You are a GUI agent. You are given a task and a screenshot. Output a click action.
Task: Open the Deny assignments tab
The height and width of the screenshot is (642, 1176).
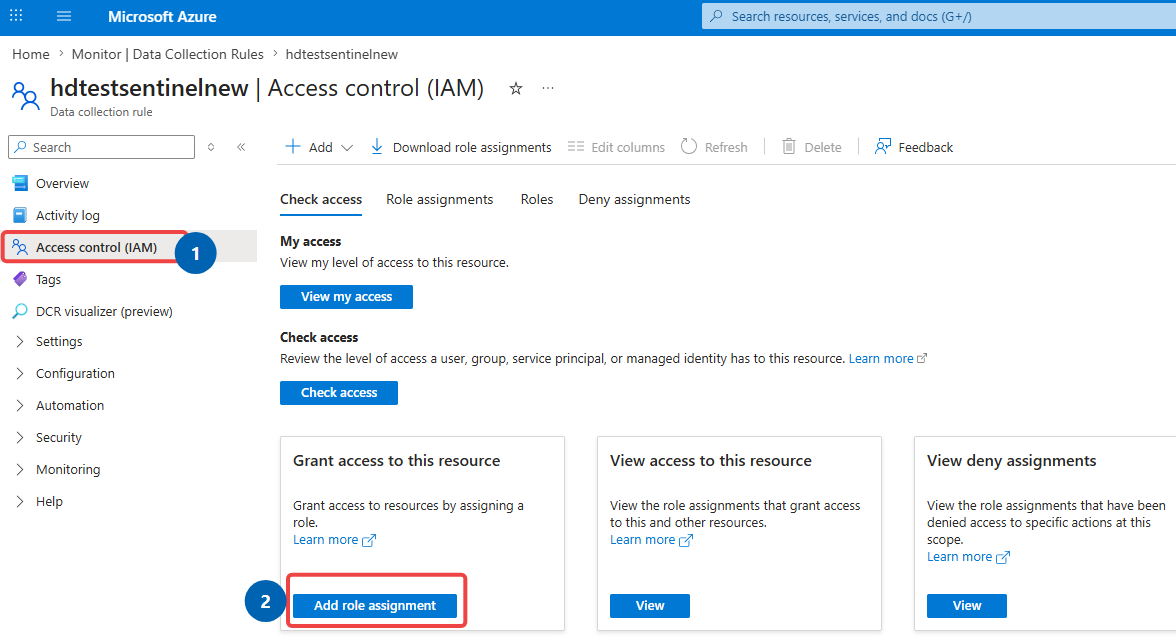tap(634, 200)
